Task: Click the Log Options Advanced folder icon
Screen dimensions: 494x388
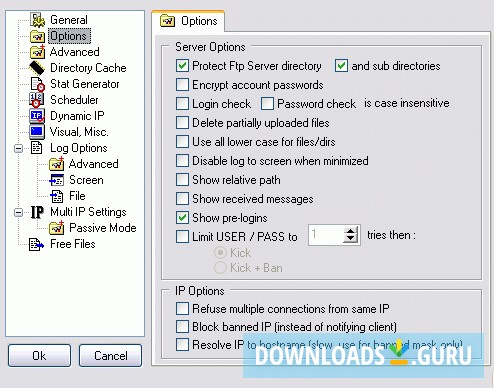Action: (56, 164)
